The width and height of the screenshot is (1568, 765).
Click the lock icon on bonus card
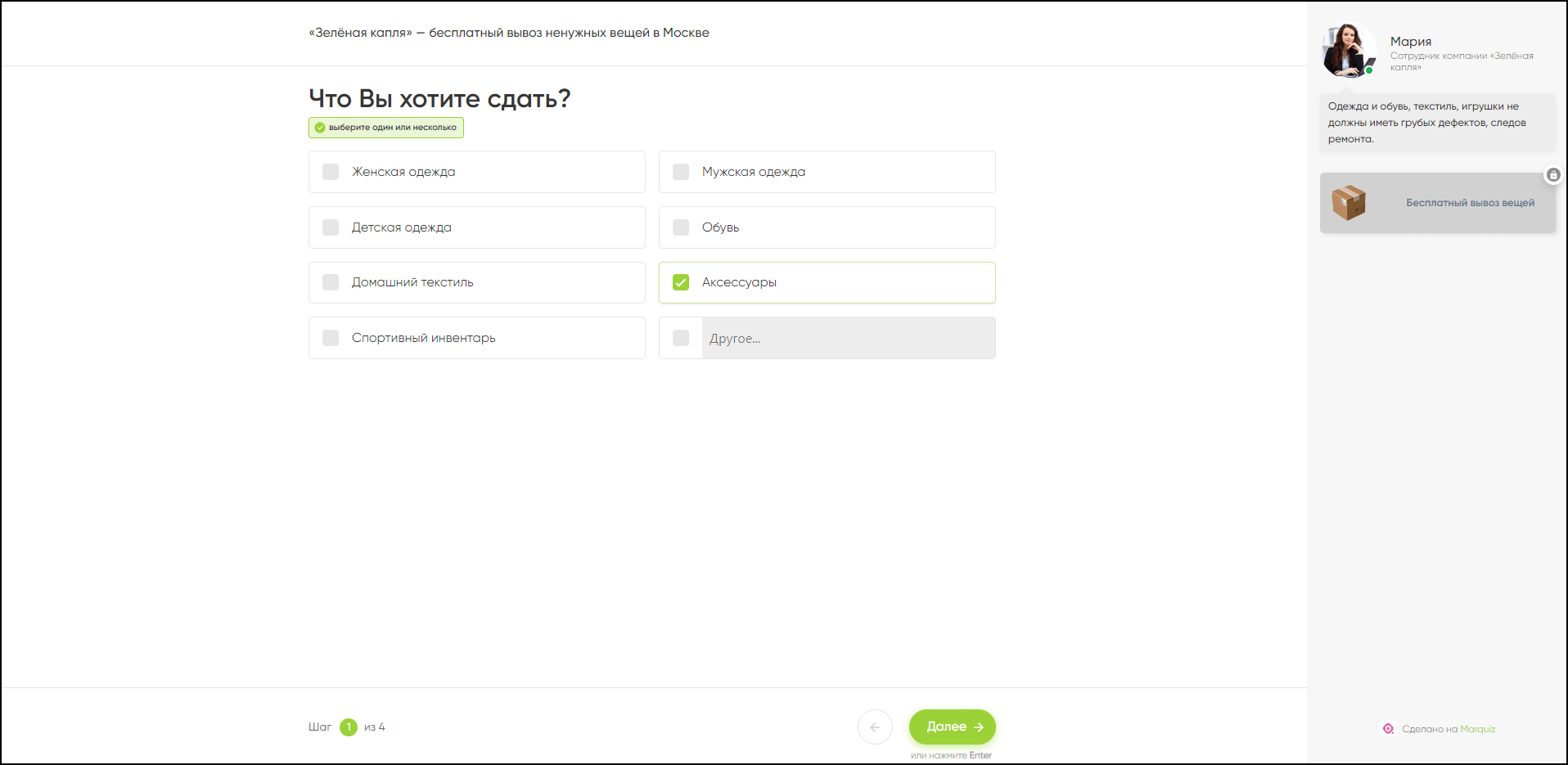(1552, 175)
